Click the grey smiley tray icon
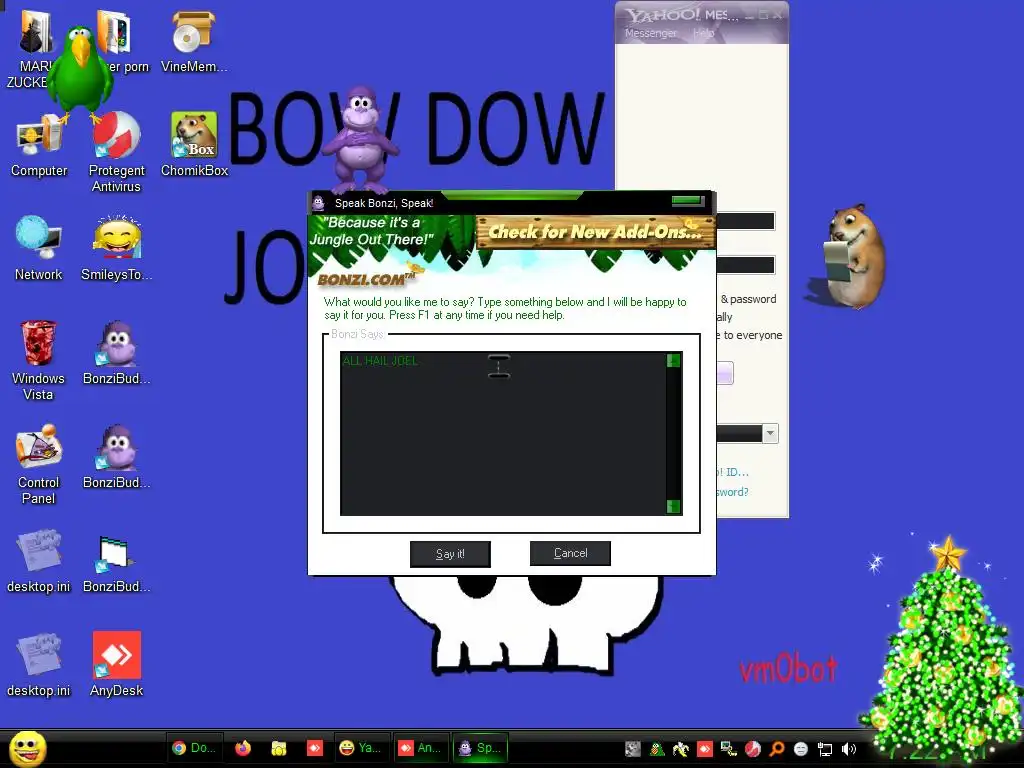This screenshot has width=1024, height=768. 801,749
